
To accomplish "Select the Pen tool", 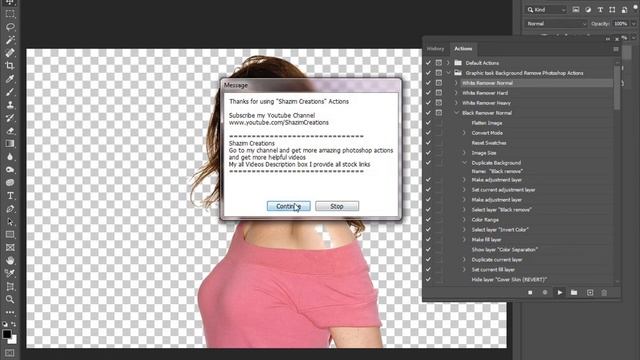I will [x=10, y=209].
